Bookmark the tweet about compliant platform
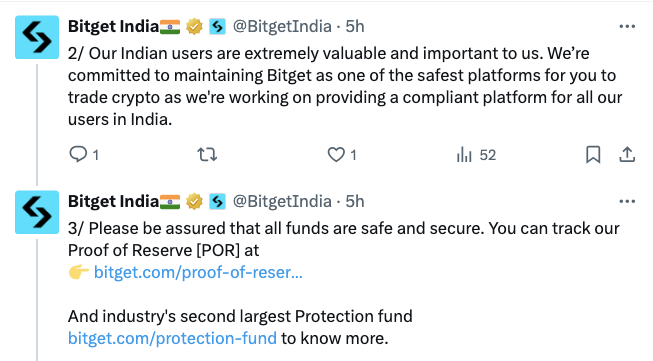The image size is (653, 361). [x=593, y=154]
